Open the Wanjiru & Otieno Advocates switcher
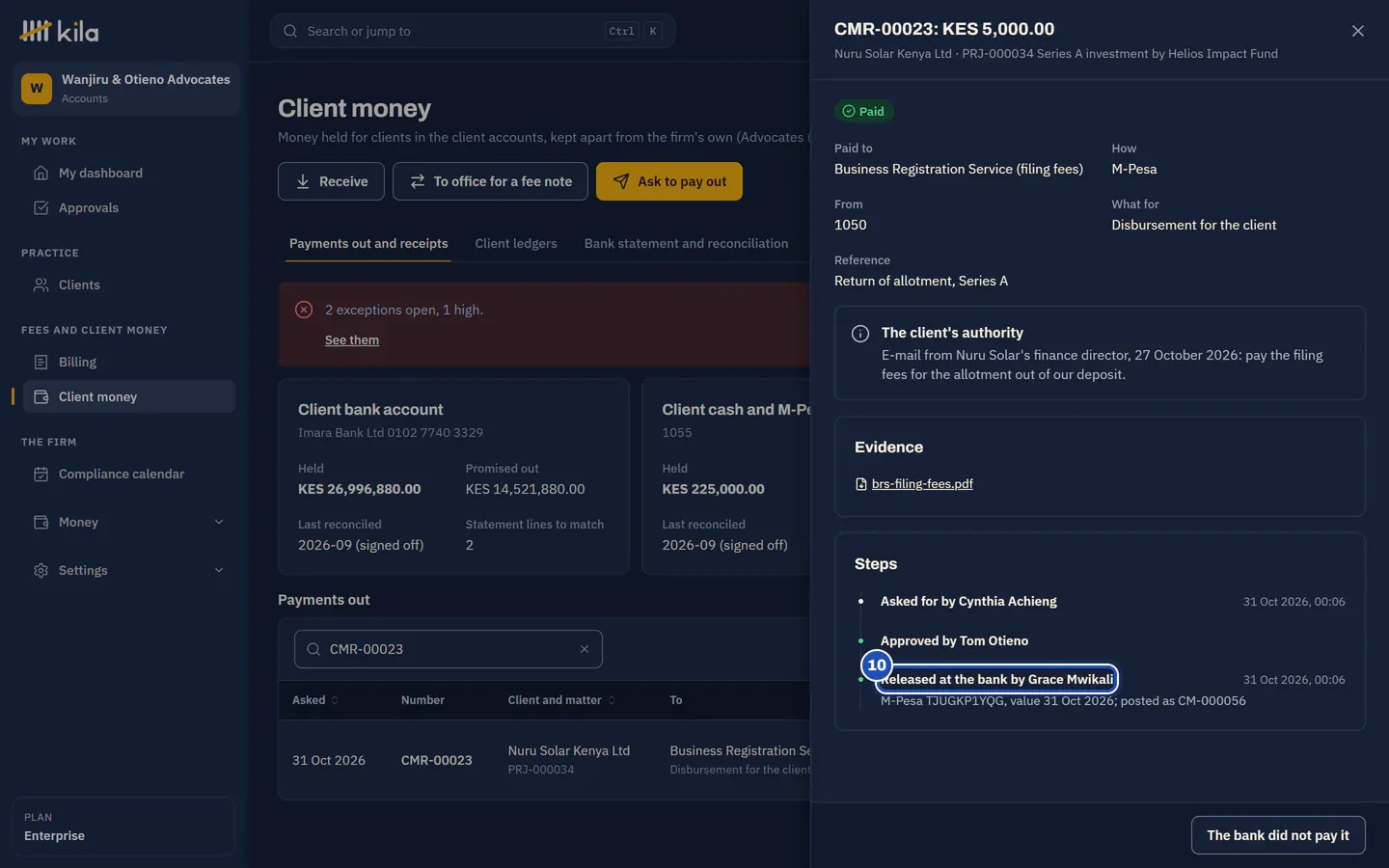Screen dimensions: 1389x868 tap(125, 88)
